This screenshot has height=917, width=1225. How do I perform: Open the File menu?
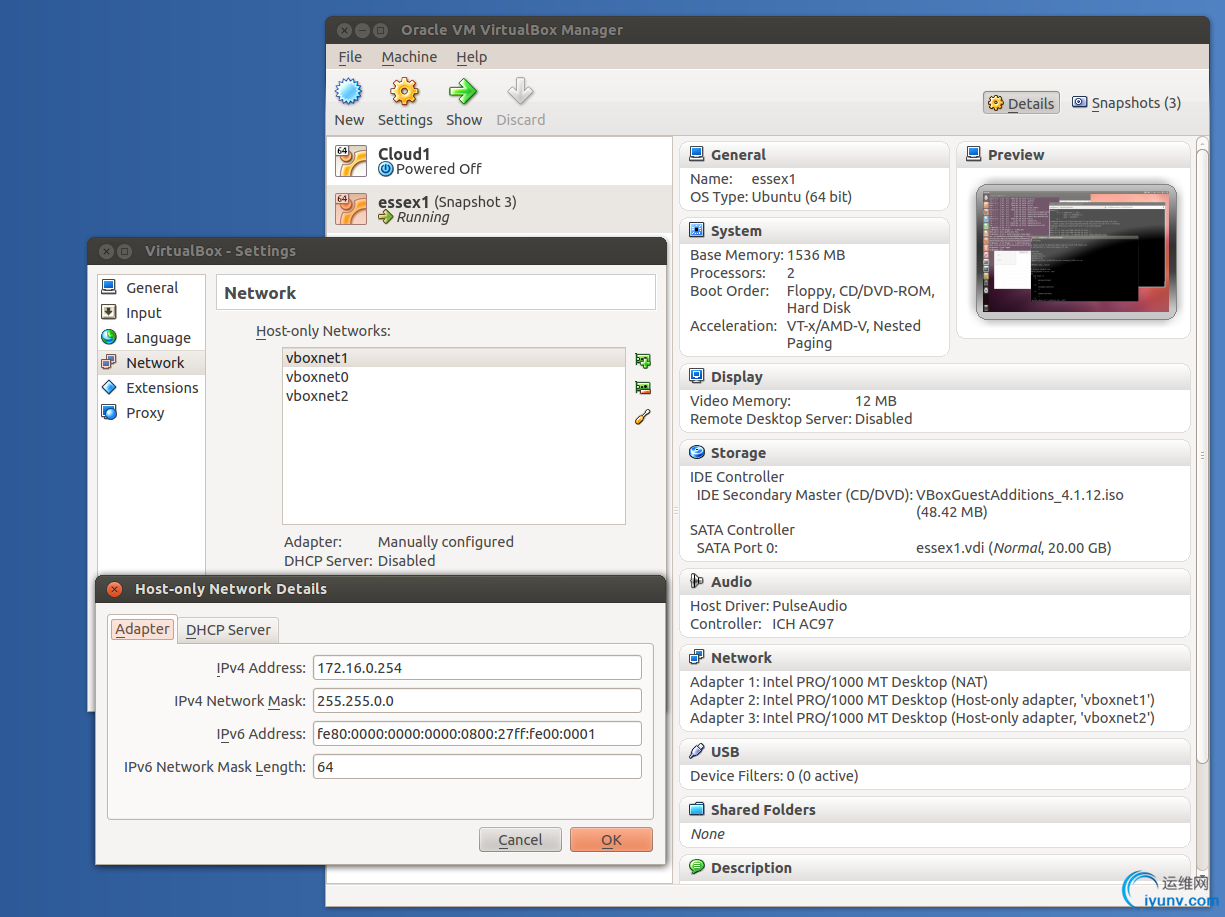click(x=350, y=57)
